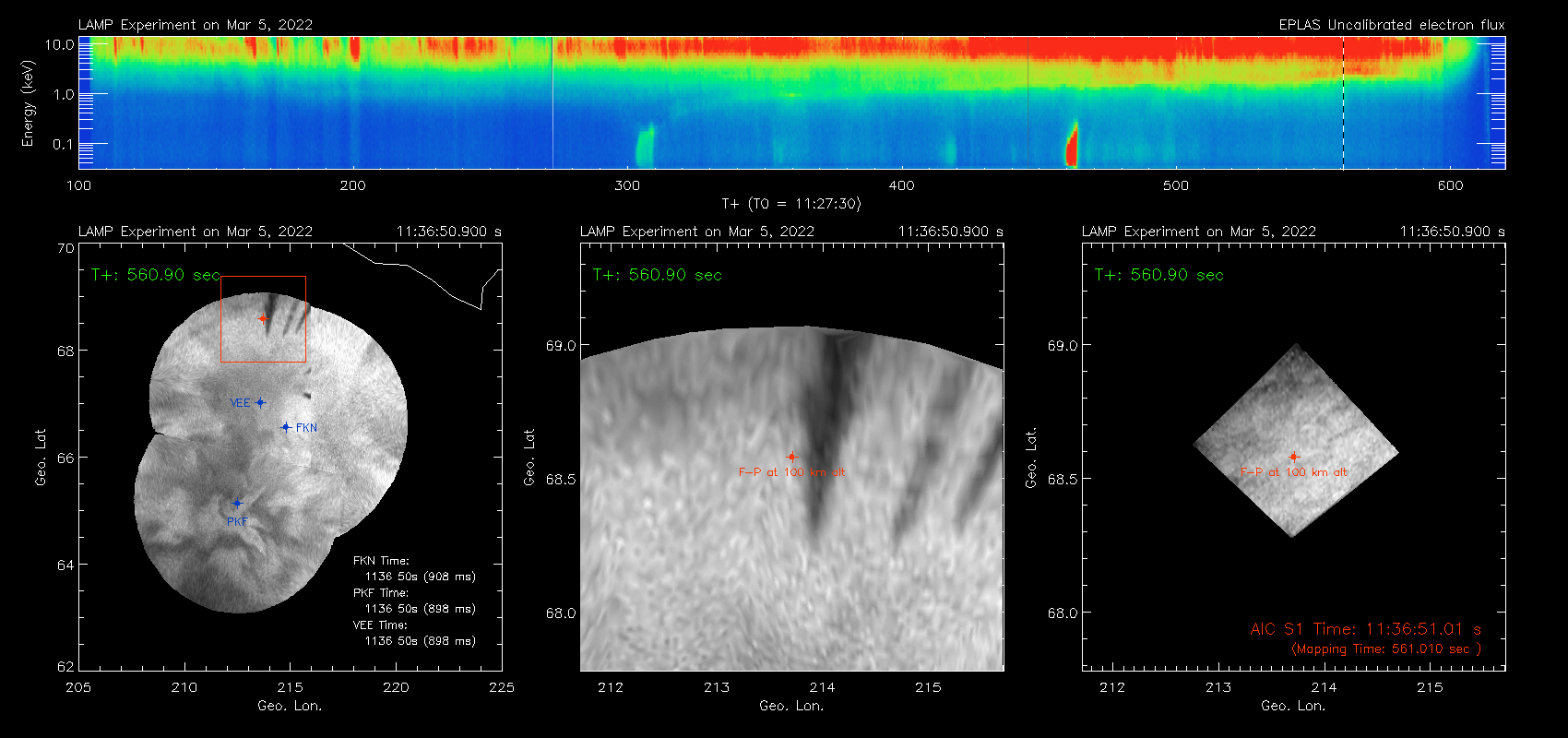Click the coastline outline at top of left map
The height and width of the screenshot is (738, 1568).
pos(422,275)
